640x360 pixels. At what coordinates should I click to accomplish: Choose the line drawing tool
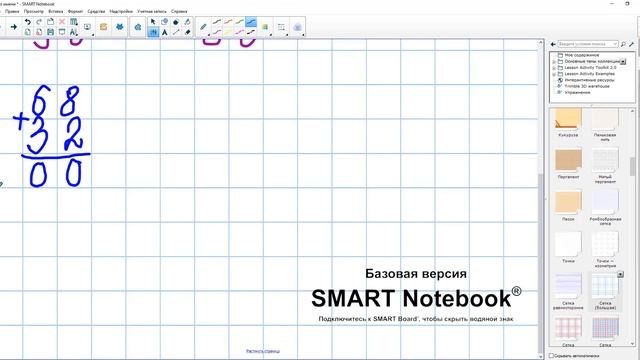176,32
